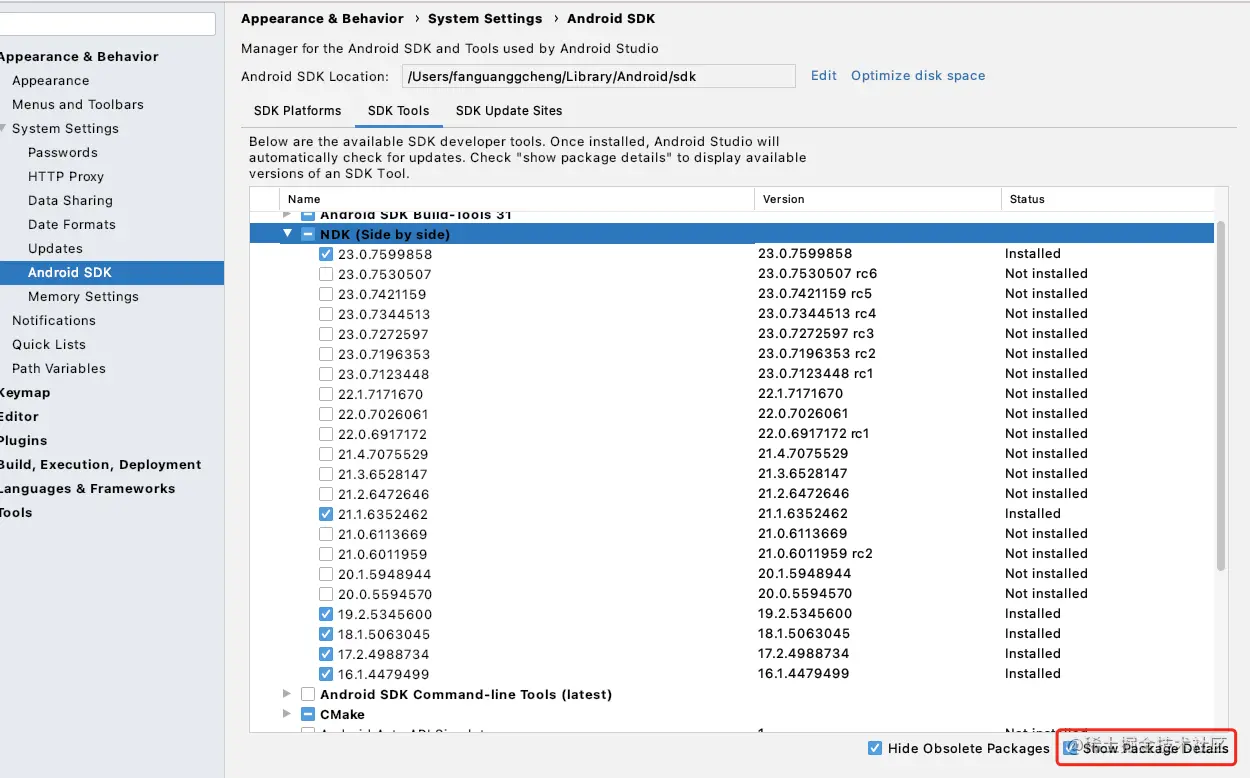
Task: Select version cell 21.0.6011959 rc2
Action: click(815, 554)
